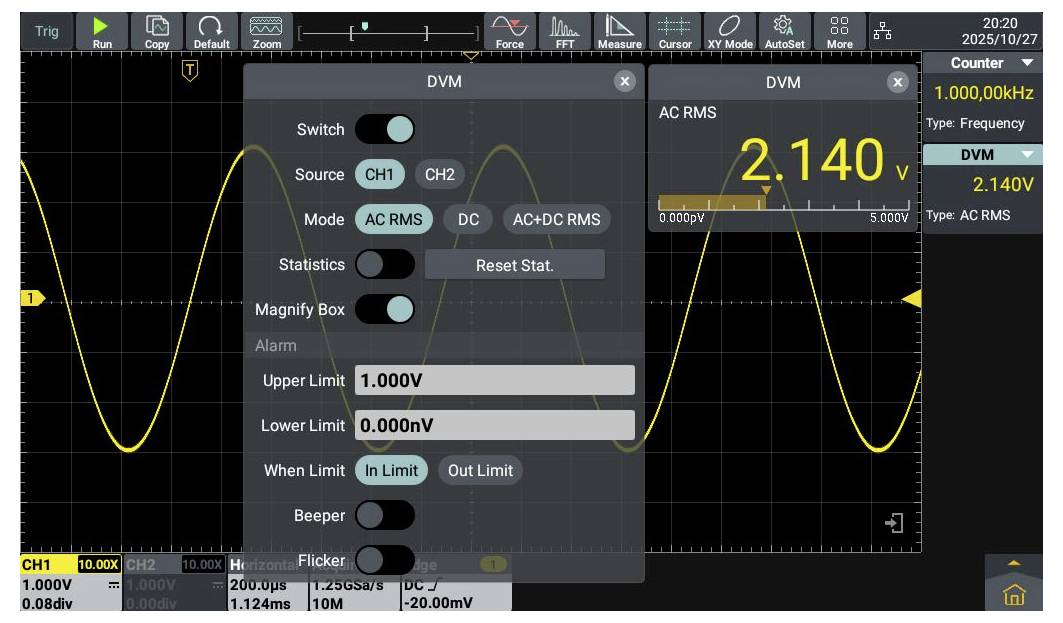Expand the Counter panel dropdown arrow
Screen dimensions: 1063x623
pos(1028,63)
